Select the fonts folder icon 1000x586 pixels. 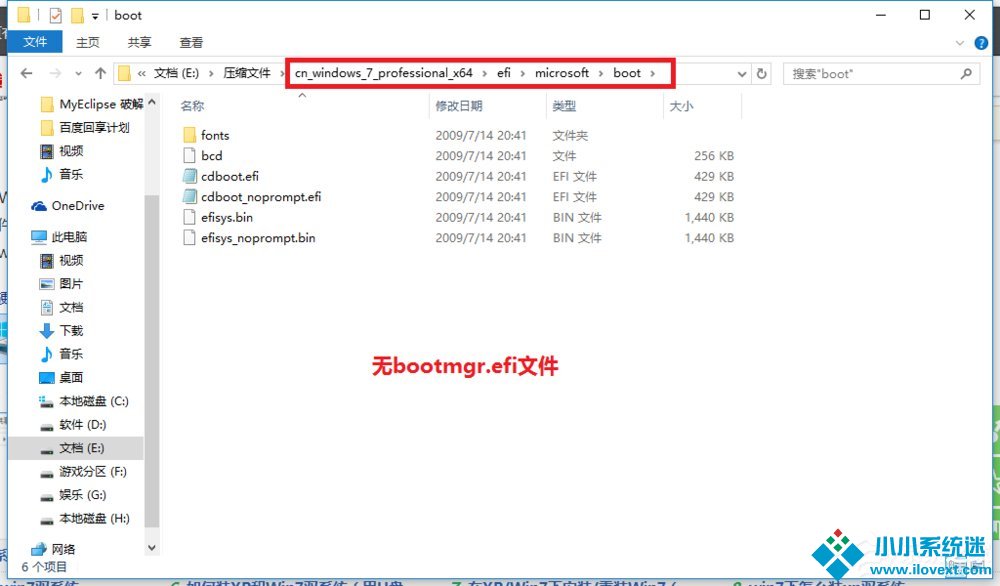[189, 135]
